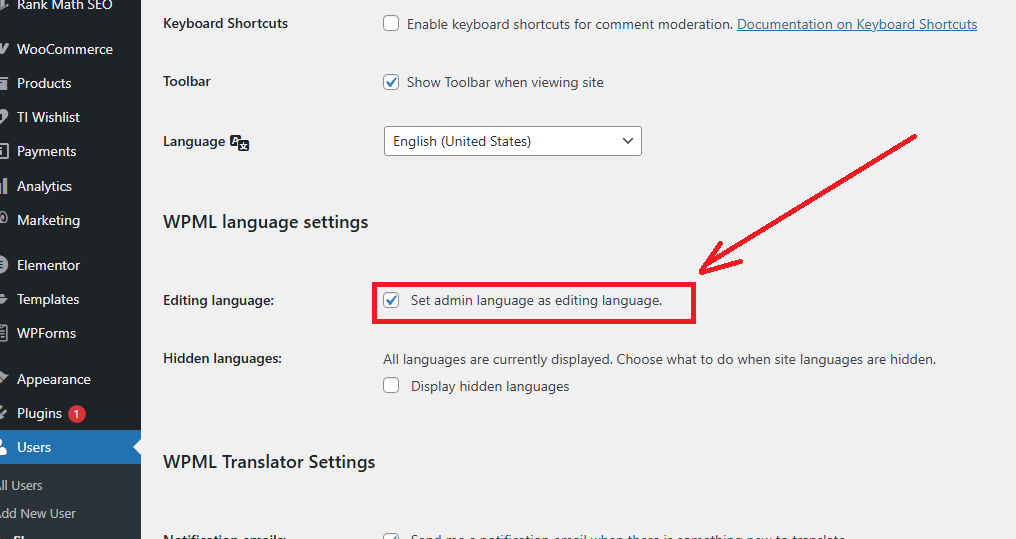Open Documentation on Keyboard Shortcuts link
Viewport: 1016px width, 539px height.
tap(857, 25)
